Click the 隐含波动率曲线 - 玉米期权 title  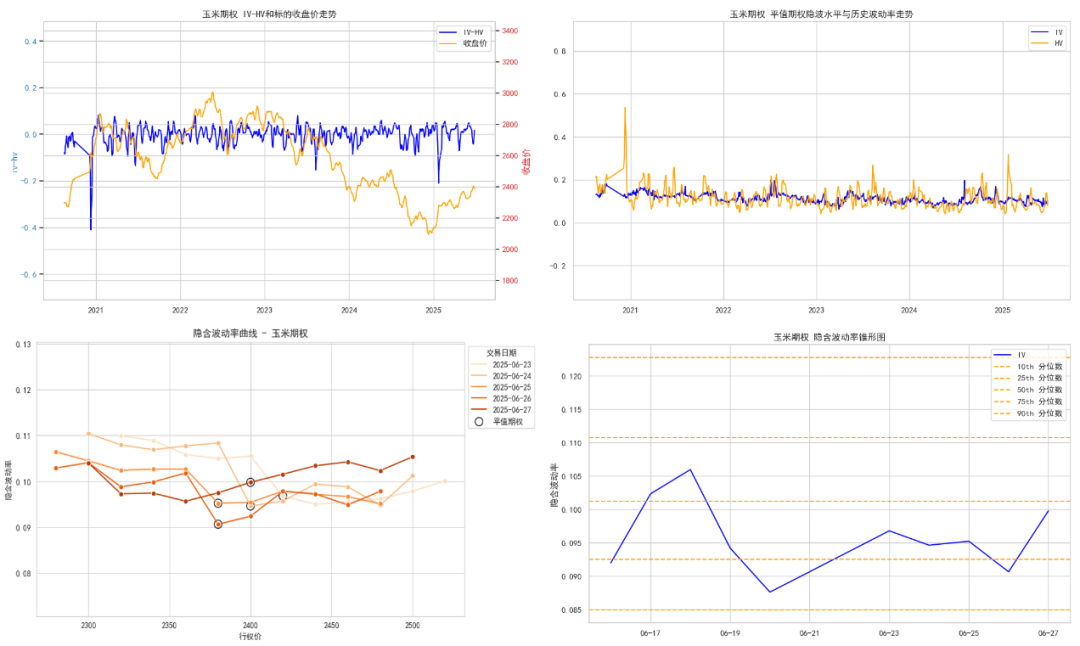(250, 333)
